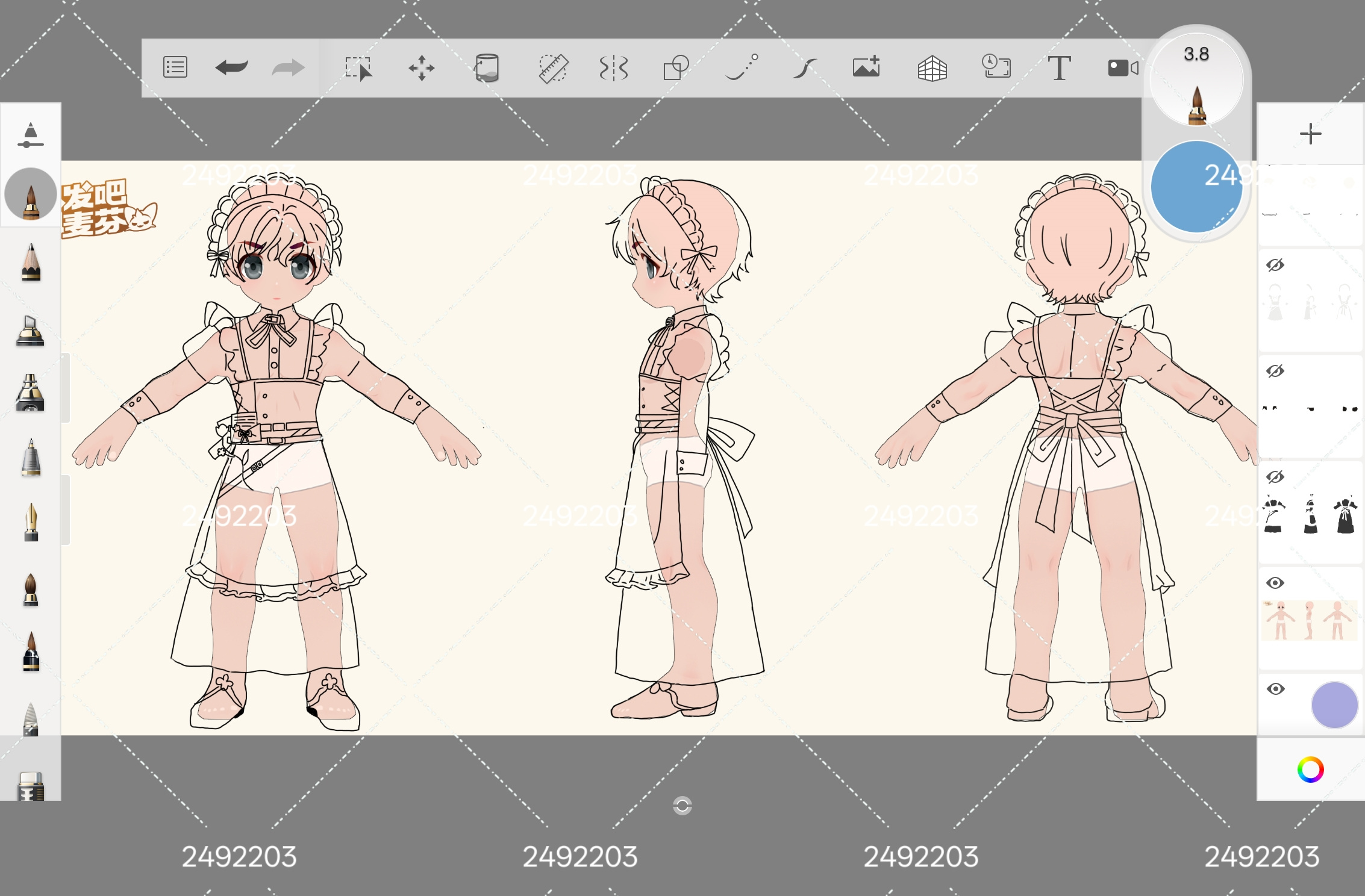Show the hidden black silhouette layer
This screenshot has width=1365, height=896.
pyautogui.click(x=1275, y=477)
